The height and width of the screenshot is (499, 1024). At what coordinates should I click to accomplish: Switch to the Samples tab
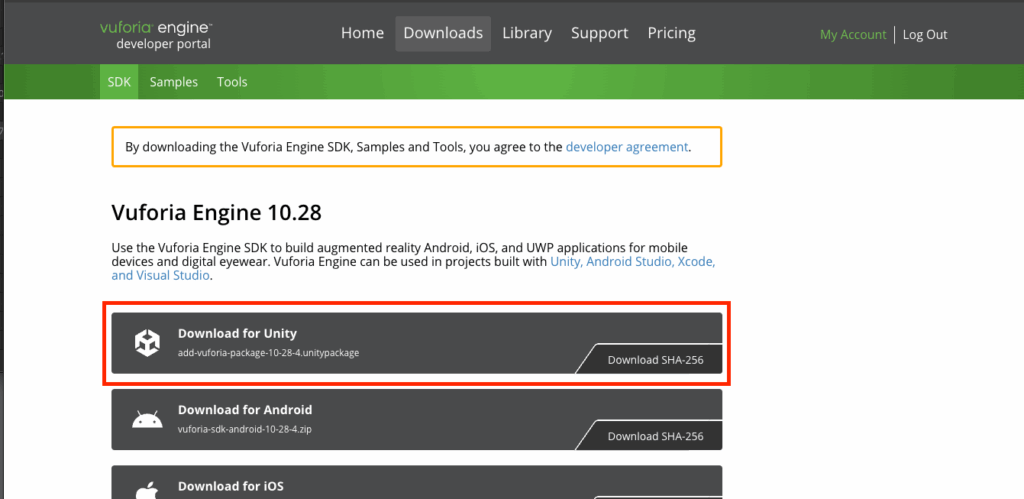tap(174, 82)
